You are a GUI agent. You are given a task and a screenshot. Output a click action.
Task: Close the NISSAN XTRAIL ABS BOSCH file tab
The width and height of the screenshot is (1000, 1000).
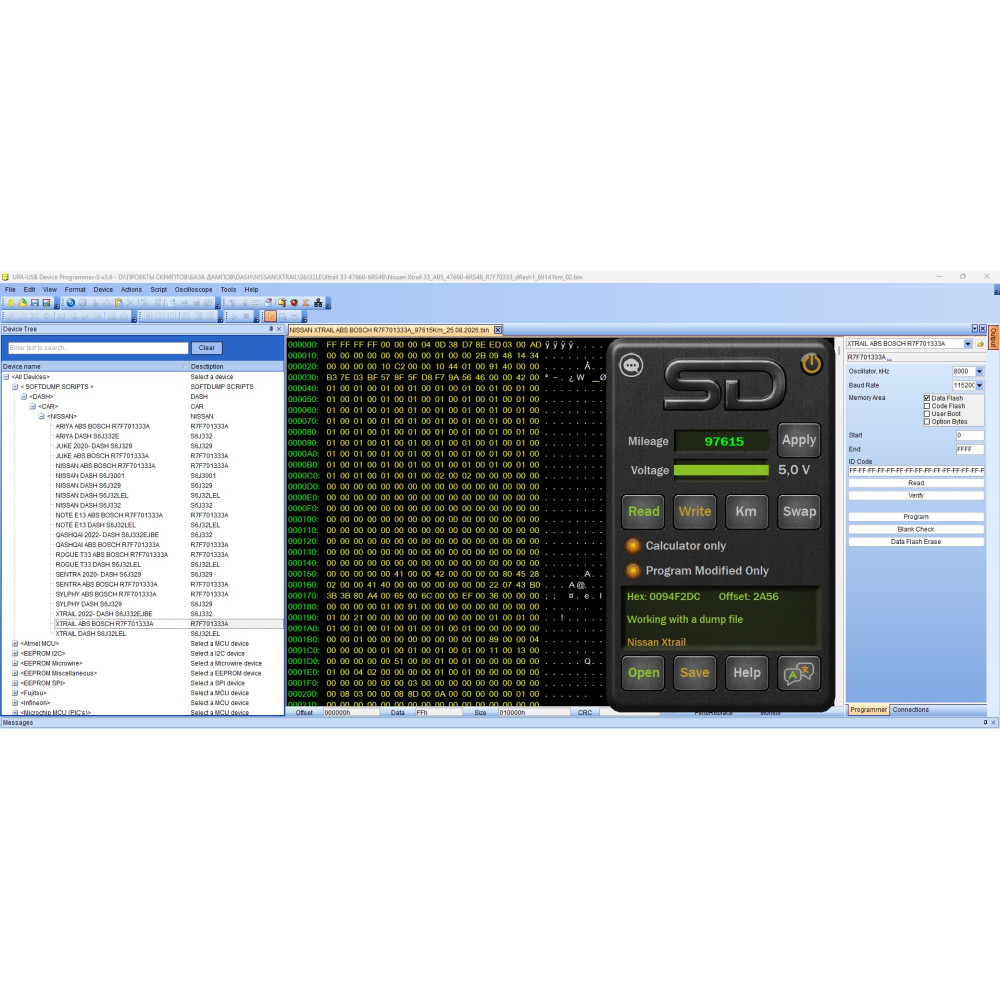498,330
